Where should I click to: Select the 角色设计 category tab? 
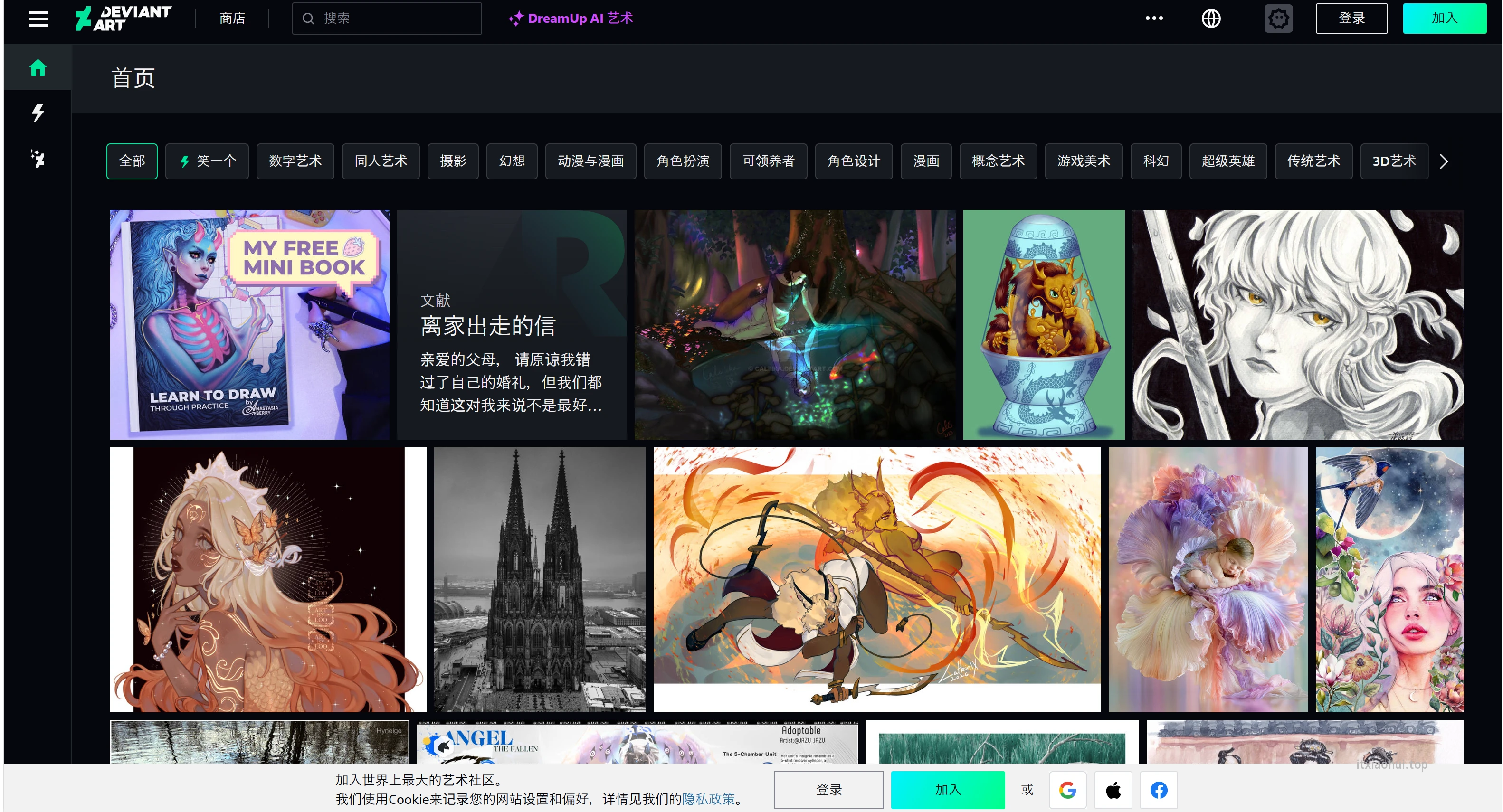[854, 161]
